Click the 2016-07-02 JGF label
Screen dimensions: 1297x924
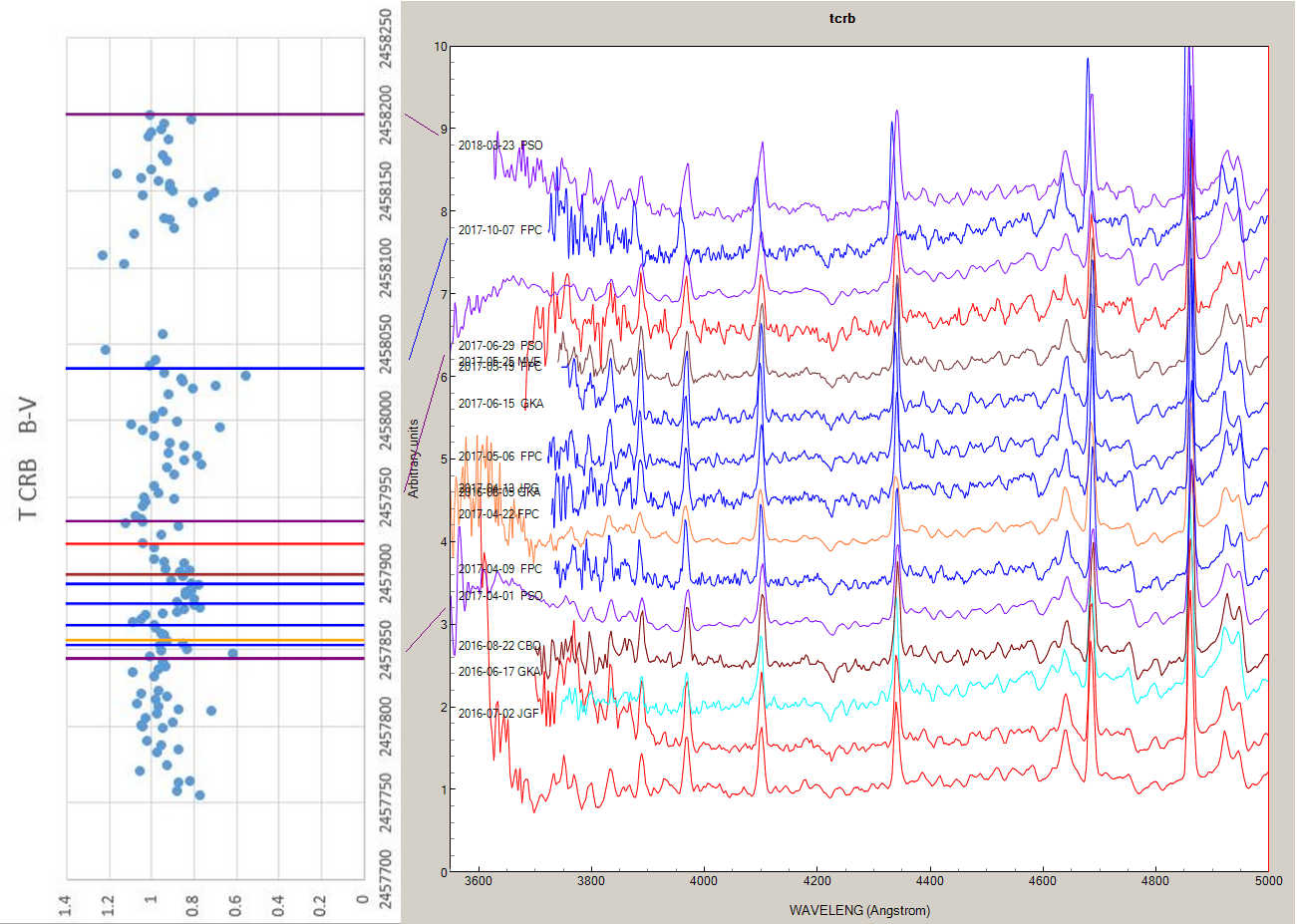[497, 714]
